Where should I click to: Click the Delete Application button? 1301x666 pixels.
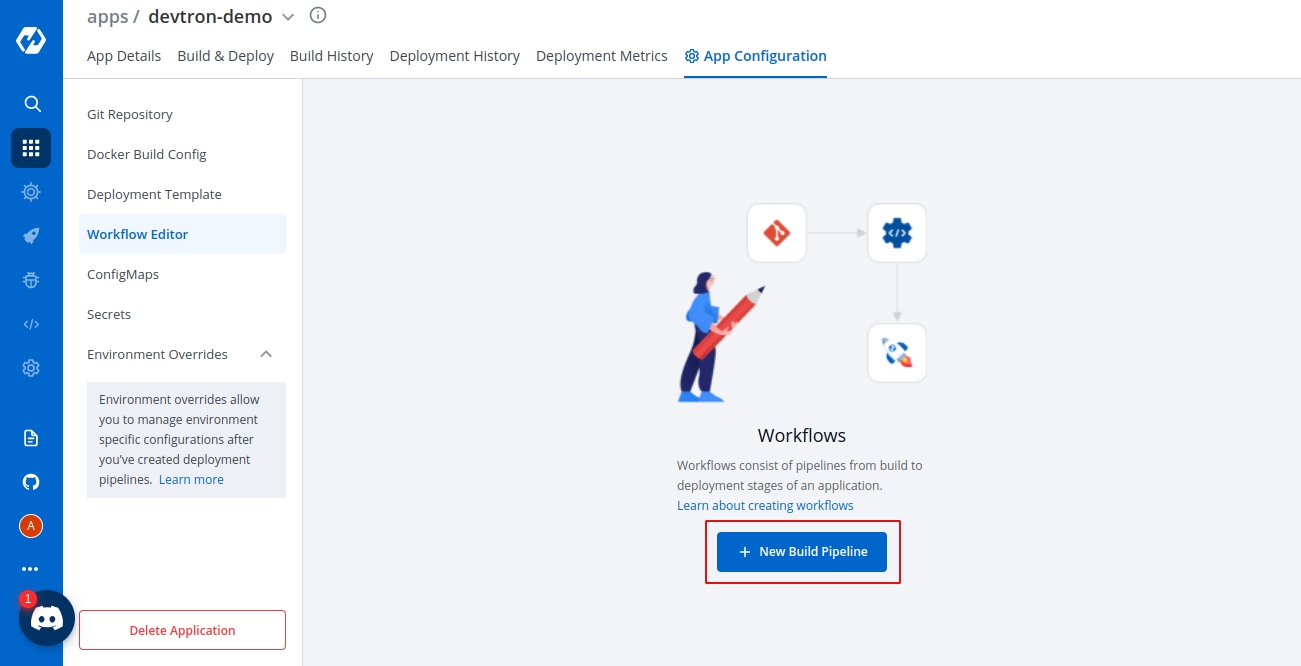tap(182, 630)
